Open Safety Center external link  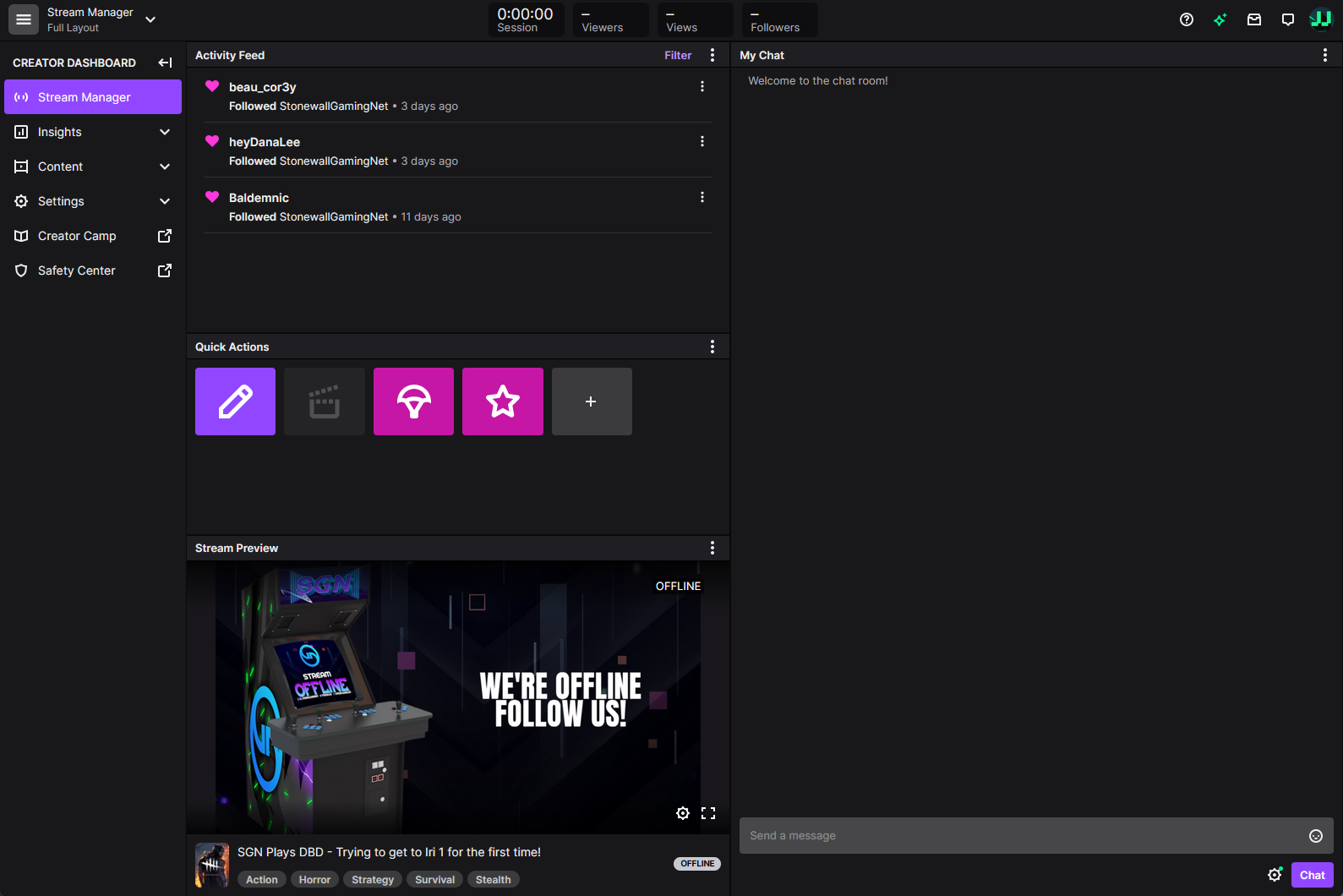[x=93, y=270]
